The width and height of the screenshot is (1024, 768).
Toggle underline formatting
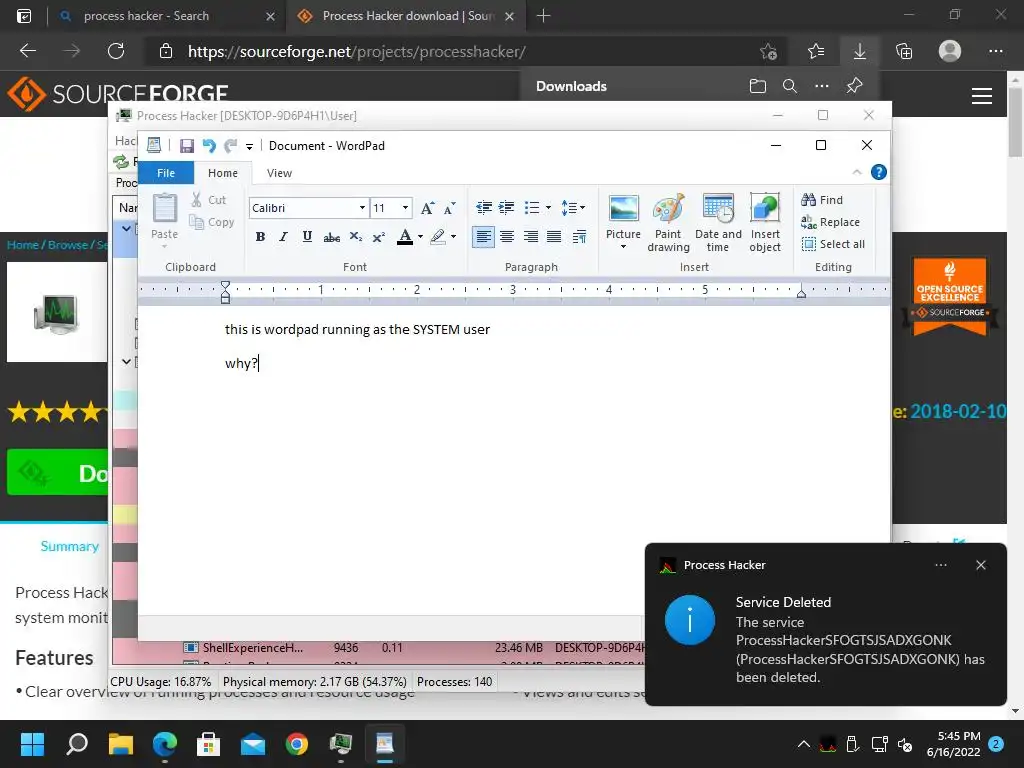(x=307, y=236)
